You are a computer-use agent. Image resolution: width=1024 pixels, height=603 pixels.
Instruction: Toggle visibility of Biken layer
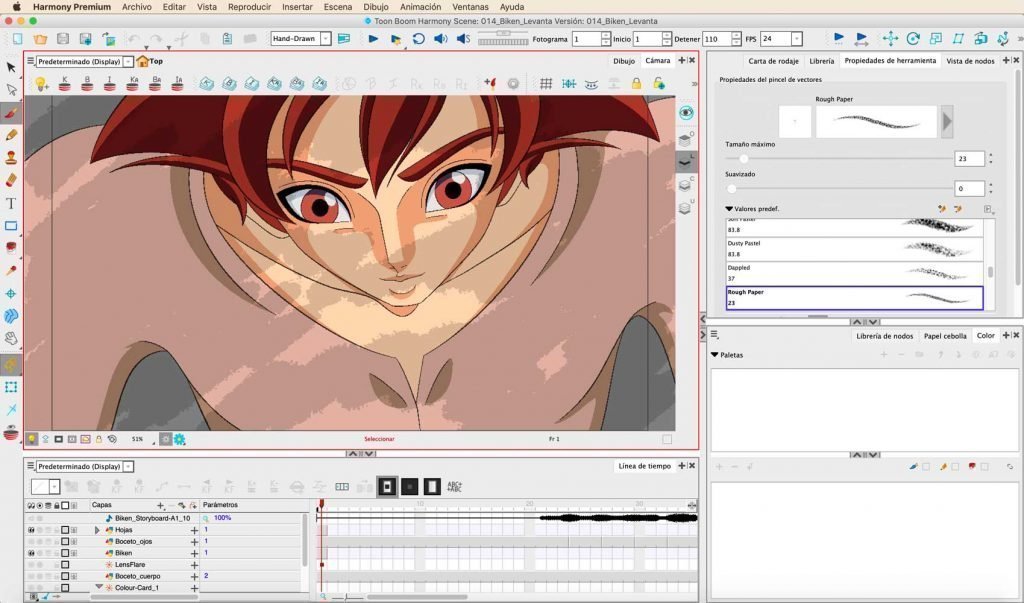(31, 553)
